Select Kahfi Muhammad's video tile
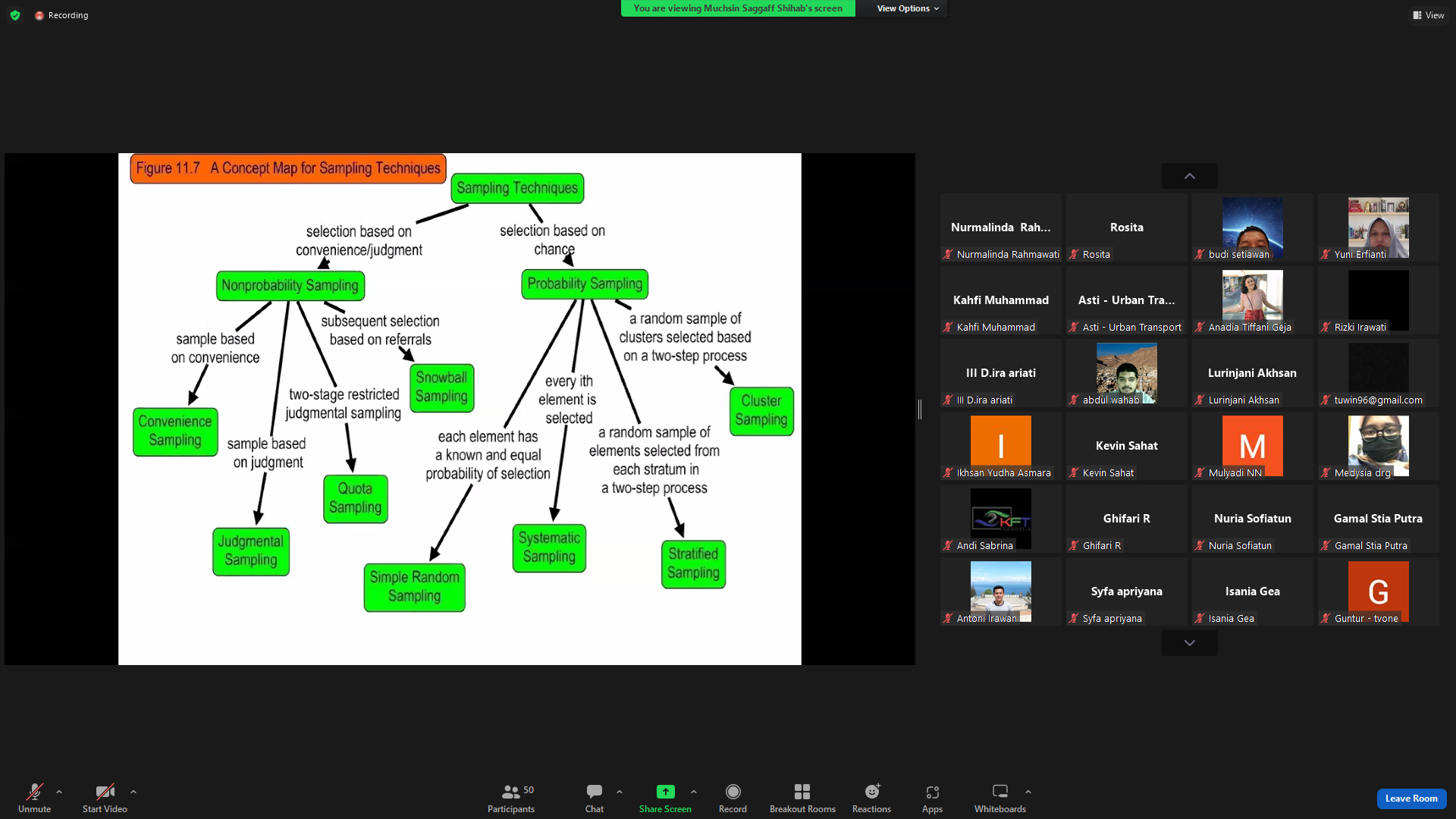This screenshot has width=1456, height=819. tap(1001, 300)
